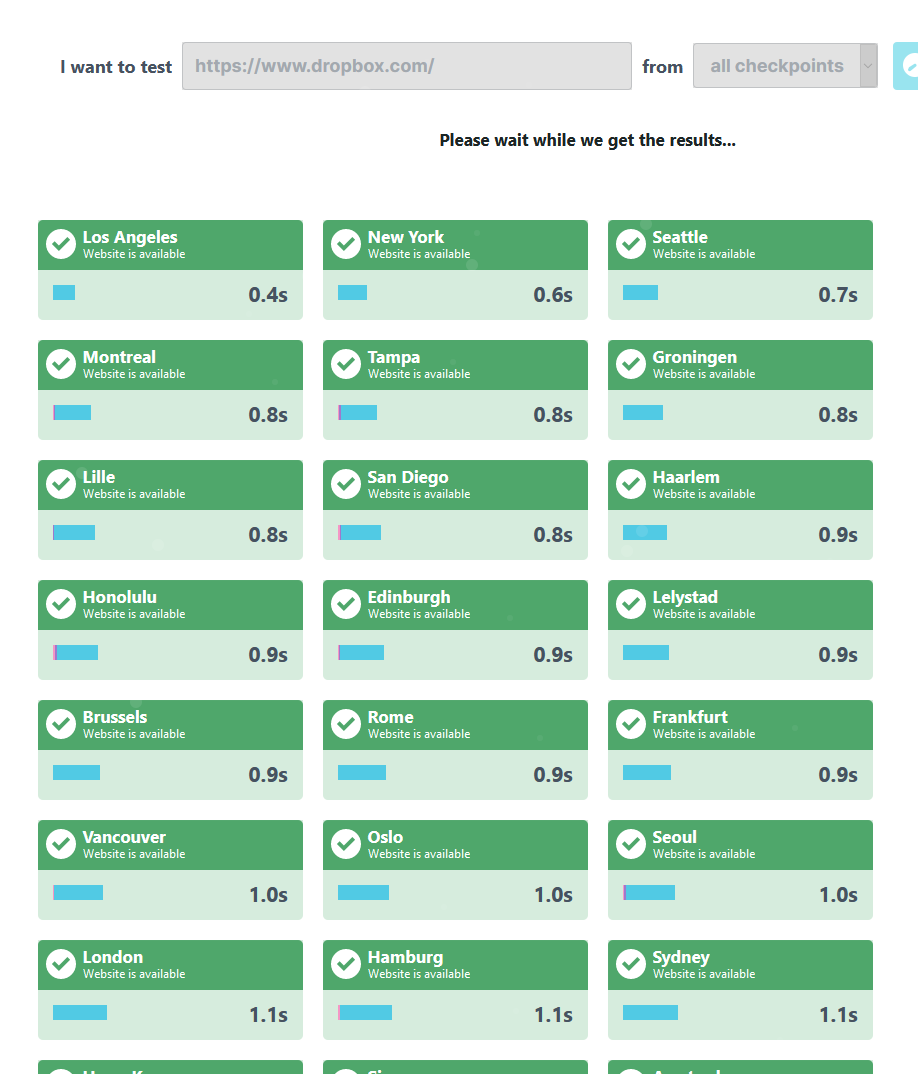This screenshot has height=1074, width=918.
Task: Click the Frankfurt checkmark status icon
Action: click(x=631, y=724)
